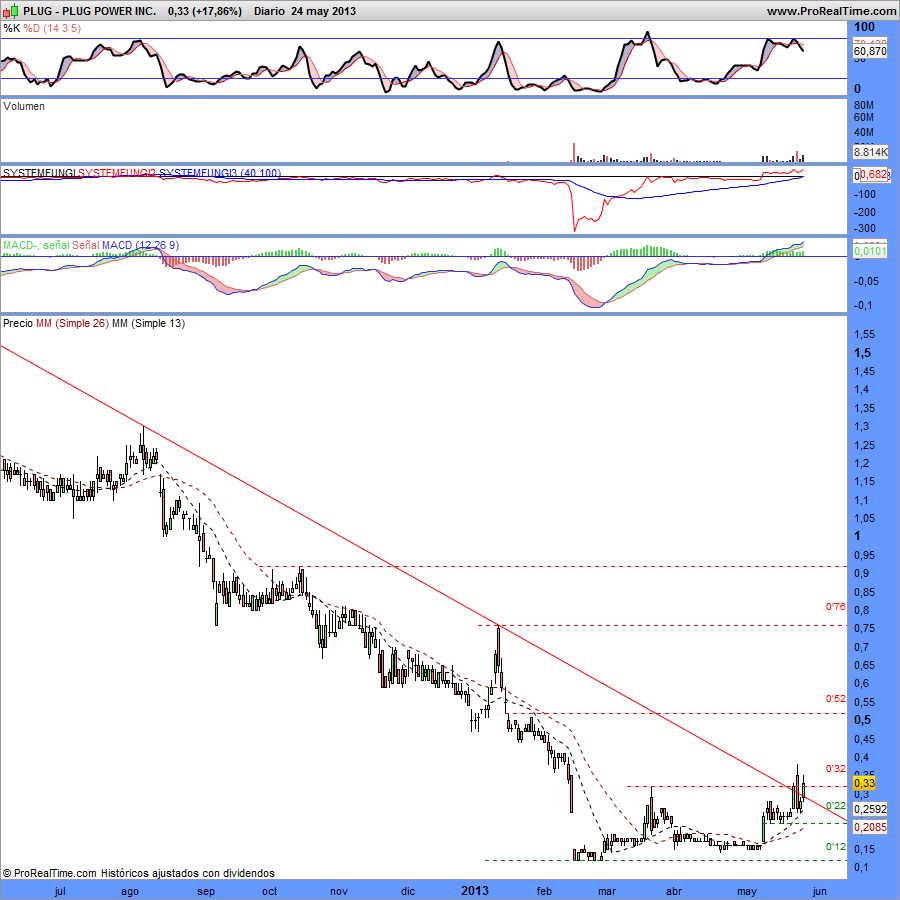Click the 0,2592 moving average price tag

pos(871,809)
